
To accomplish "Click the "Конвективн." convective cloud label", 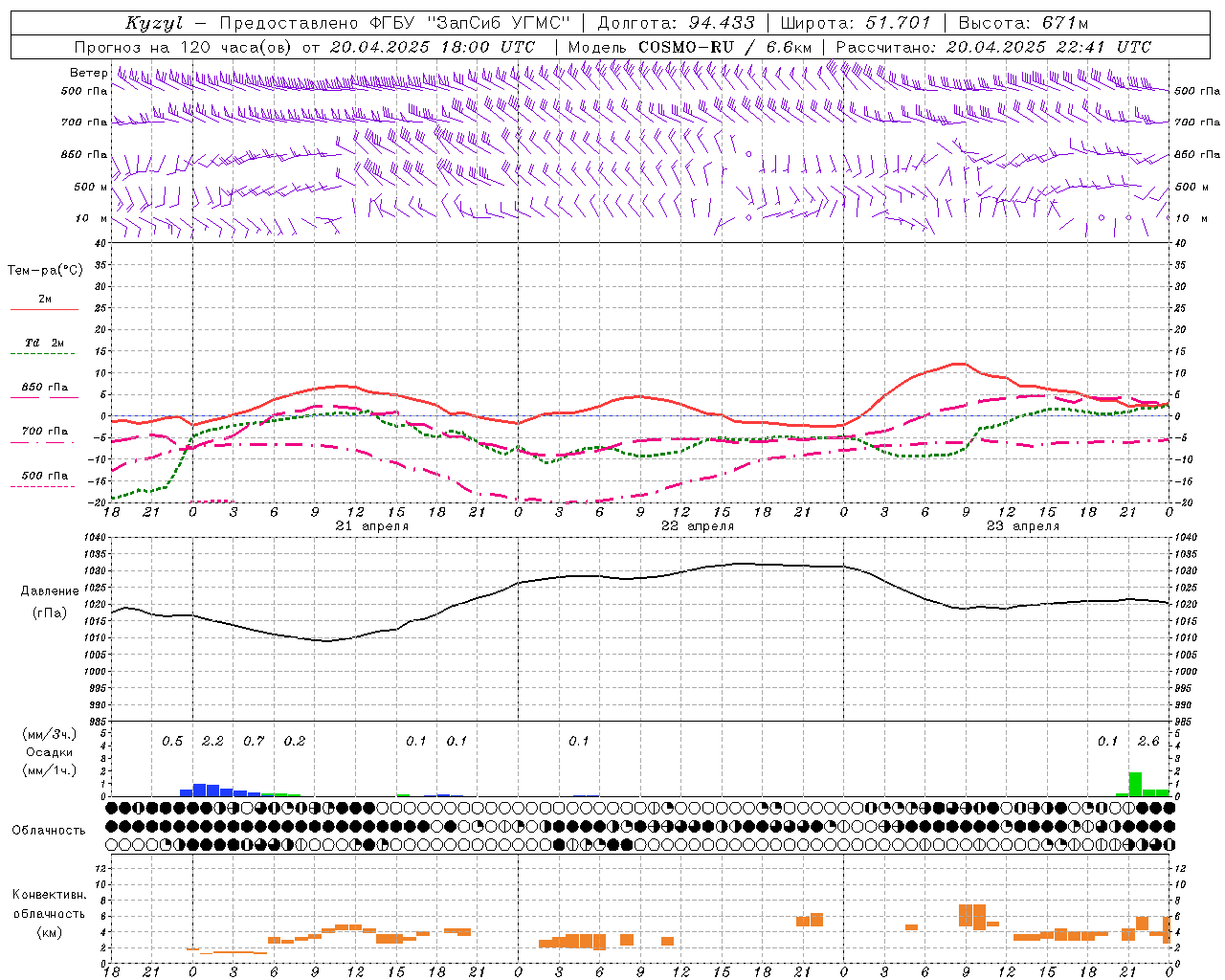I will [49, 894].
